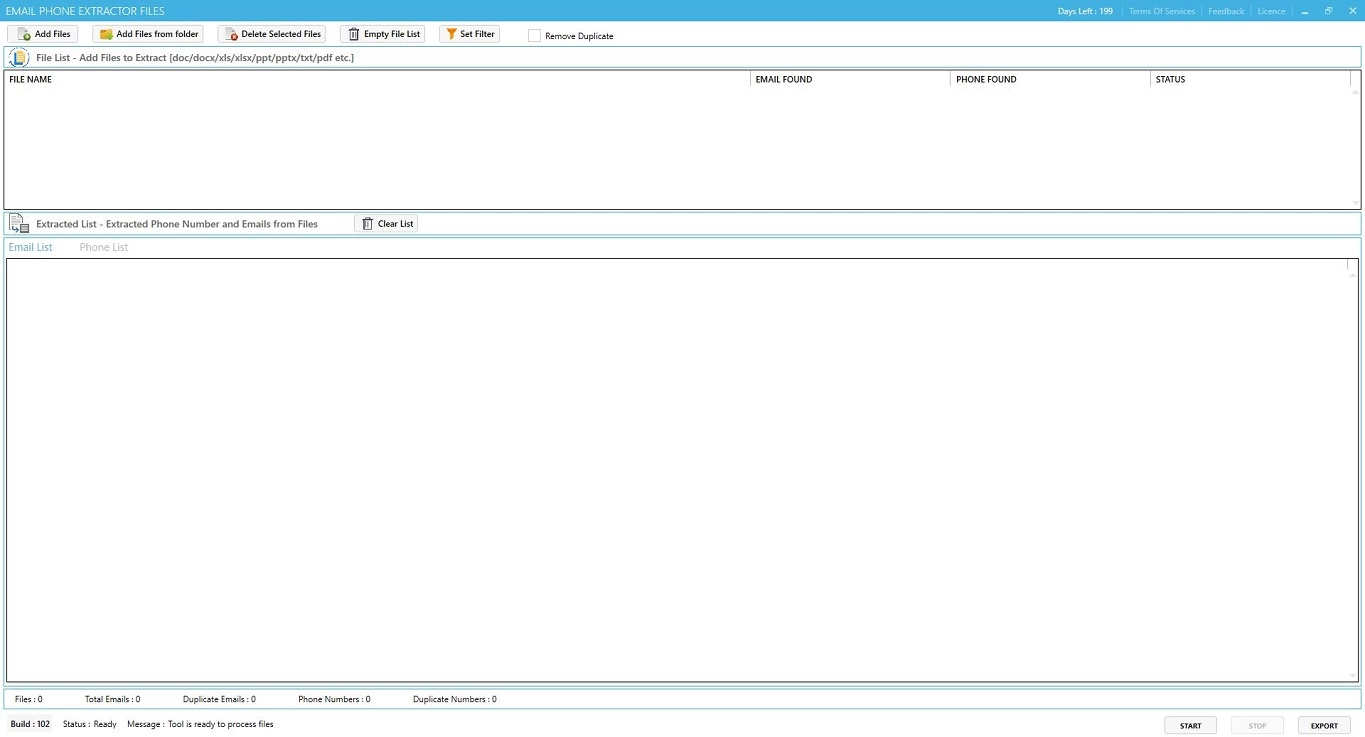
Task: Click the extracted list scrollbar down arrow
Action: click(1353, 676)
